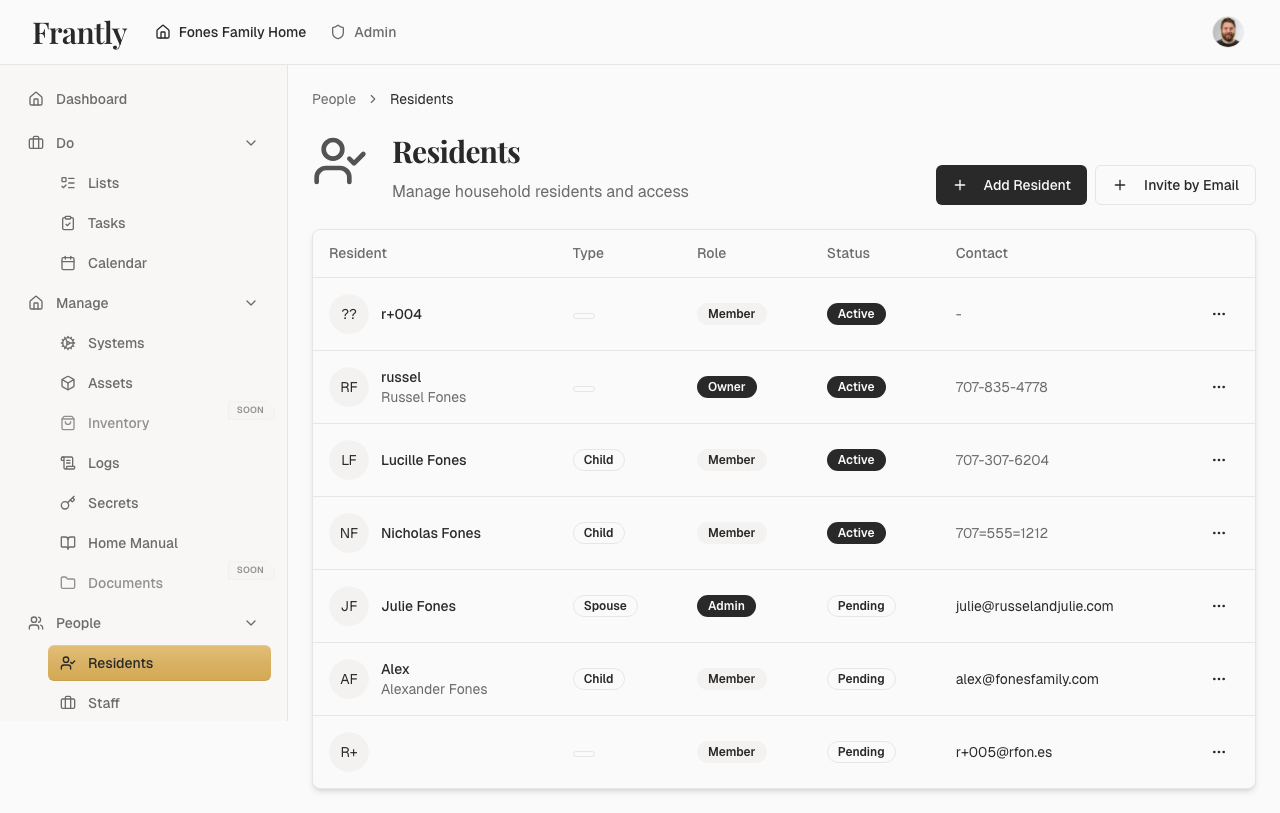
Task: Open the Tasks section
Action: coord(108,223)
